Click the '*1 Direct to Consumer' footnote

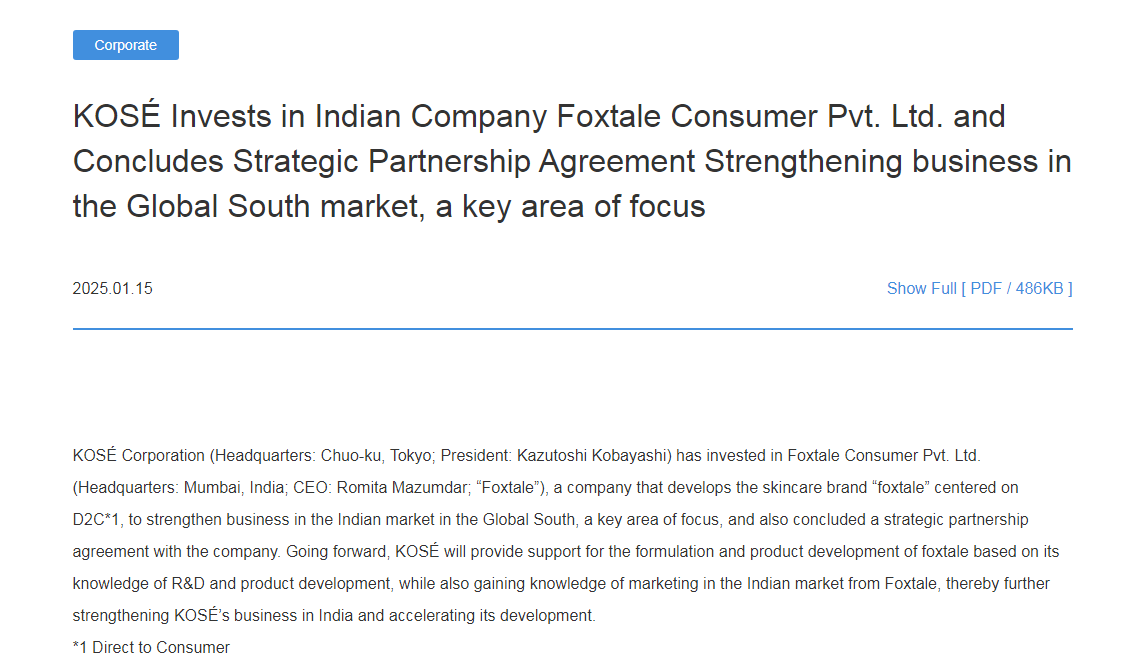(x=151, y=647)
